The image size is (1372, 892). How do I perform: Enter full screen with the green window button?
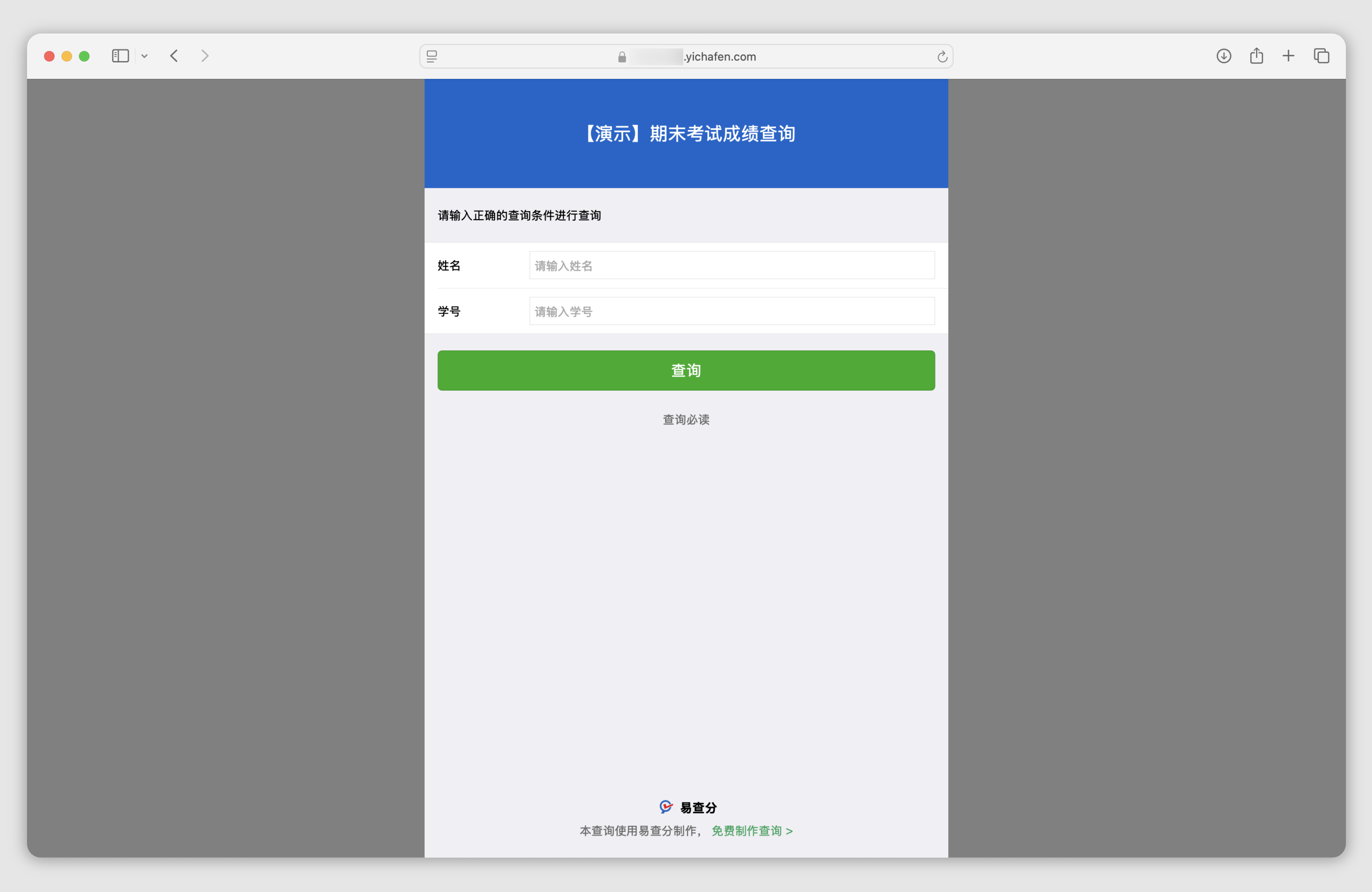tap(84, 56)
